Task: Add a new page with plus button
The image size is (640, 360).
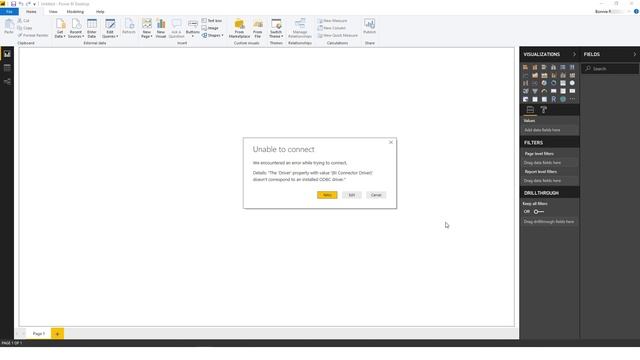Action: click(58, 333)
